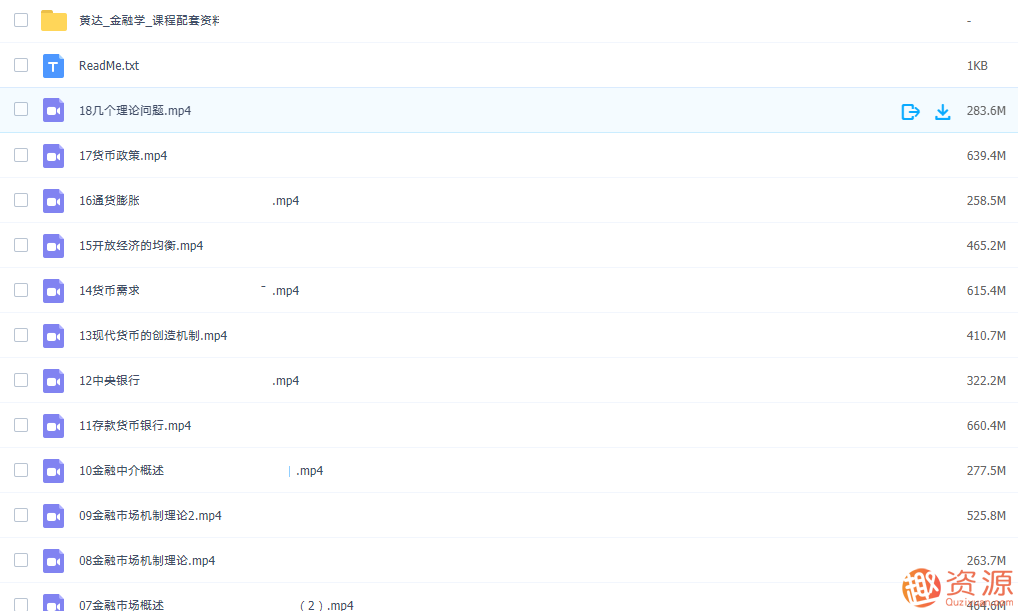Open file name 11存款货币银行.mp4
The height and width of the screenshot is (611, 1018).
[x=135, y=426]
